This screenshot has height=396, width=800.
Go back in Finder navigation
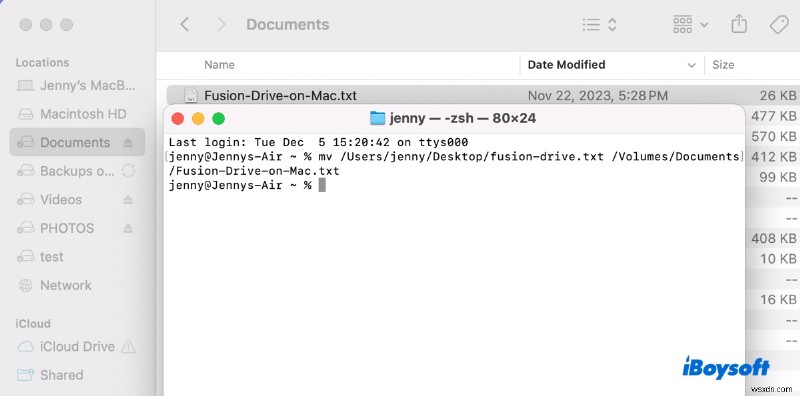[185, 24]
